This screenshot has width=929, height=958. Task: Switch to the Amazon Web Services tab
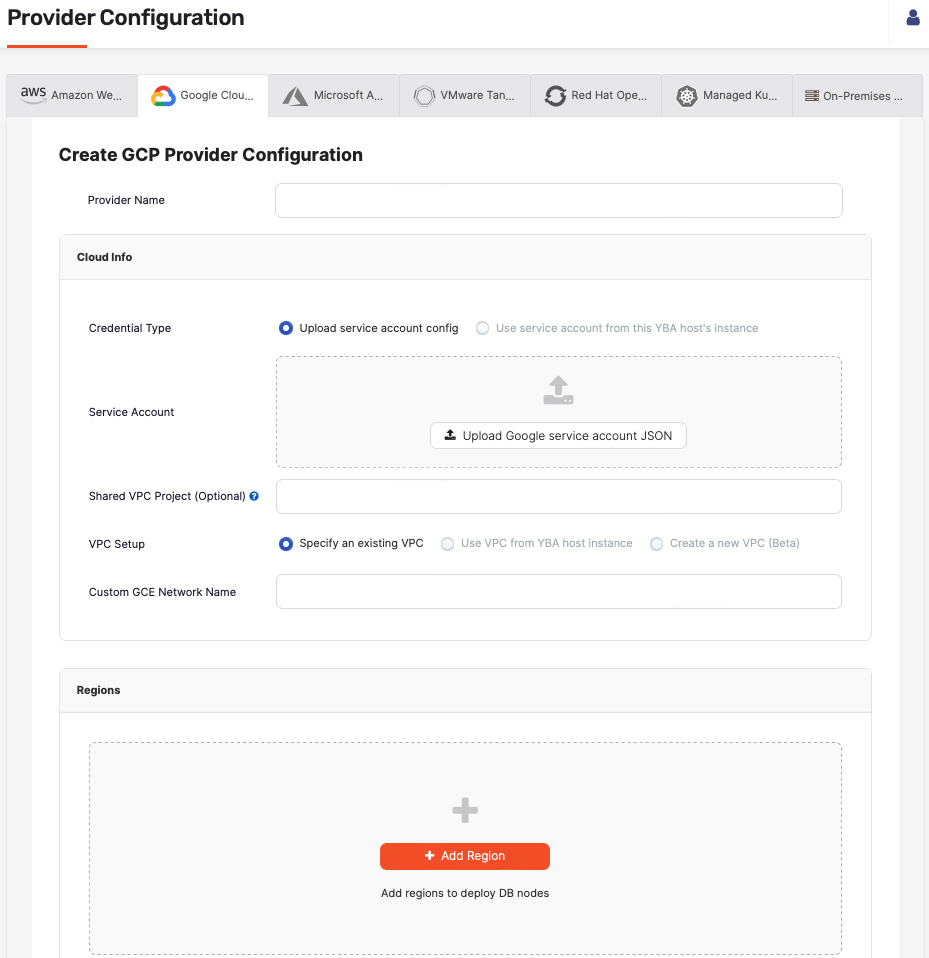(x=71, y=95)
